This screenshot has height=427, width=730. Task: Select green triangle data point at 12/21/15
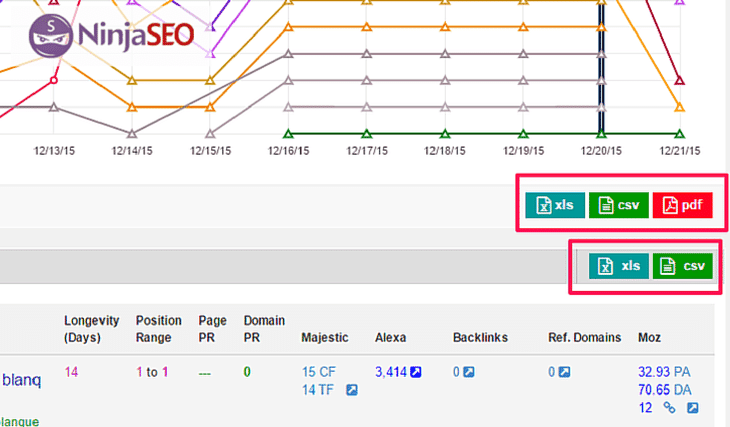coord(680,134)
